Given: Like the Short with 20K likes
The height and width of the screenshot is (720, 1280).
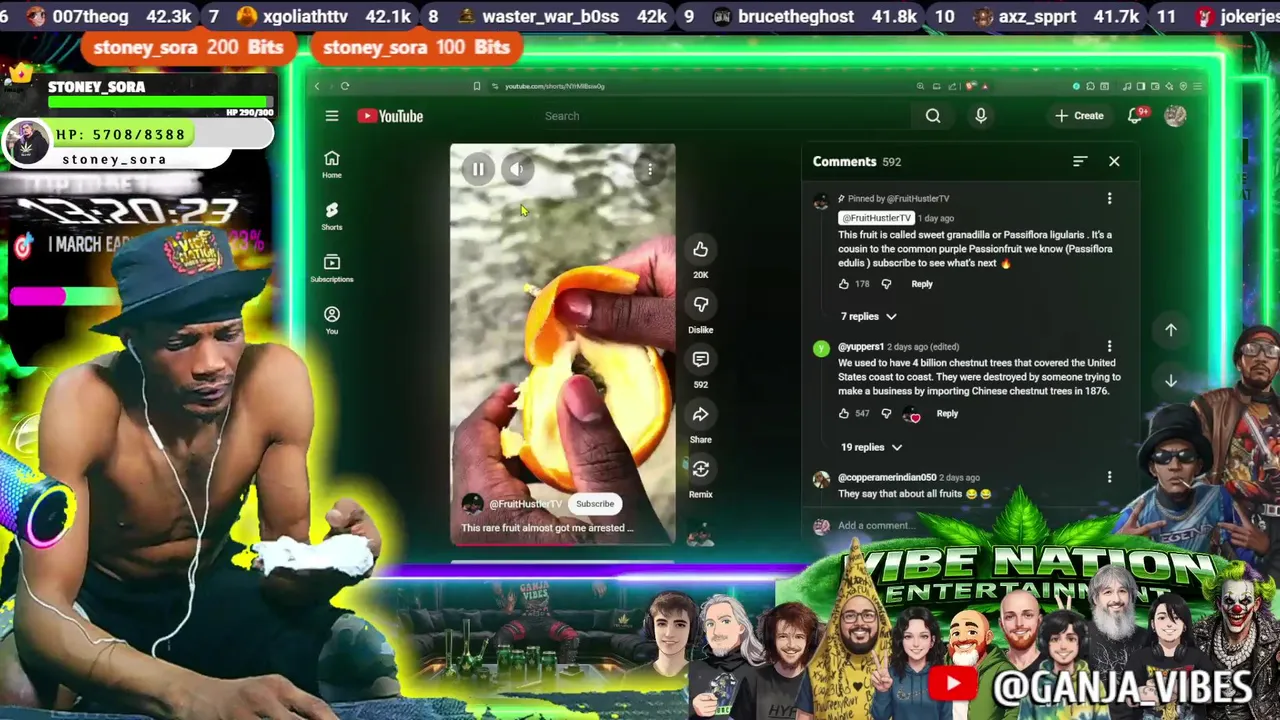Looking at the screenshot, I should tap(700, 249).
